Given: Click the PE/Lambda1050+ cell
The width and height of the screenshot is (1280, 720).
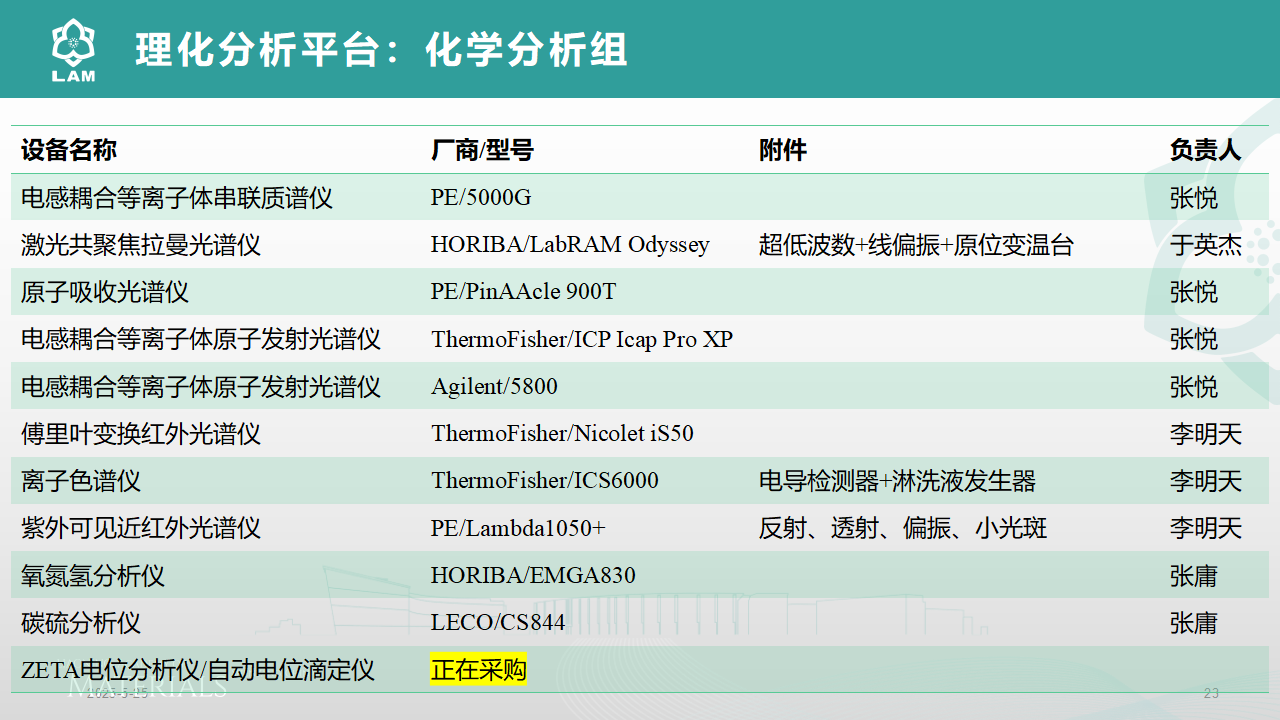Looking at the screenshot, I should click(x=518, y=528).
